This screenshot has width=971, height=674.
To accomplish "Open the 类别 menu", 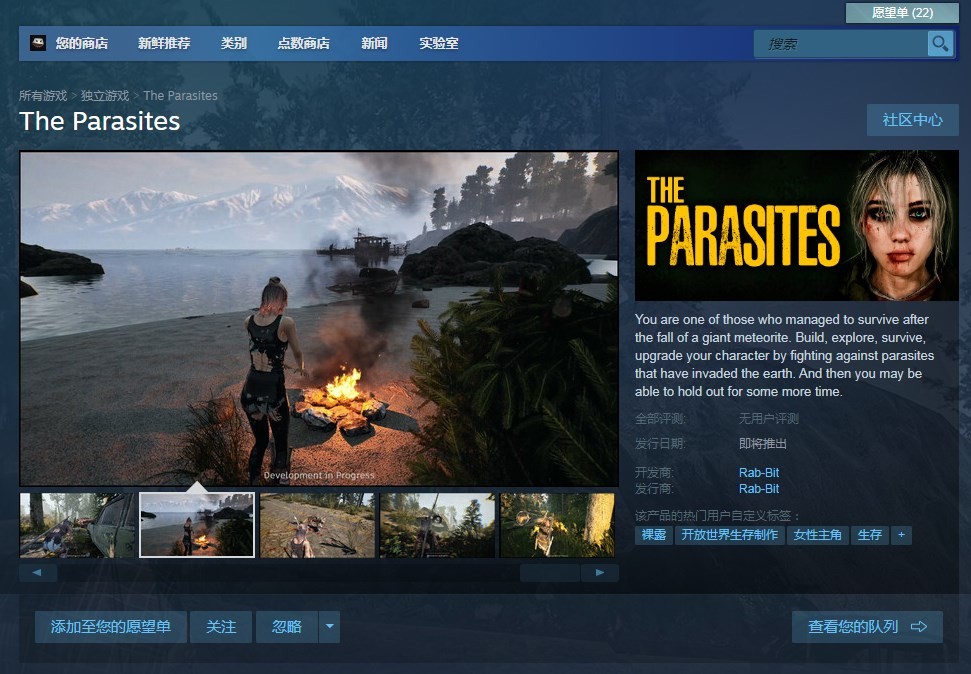I will point(233,43).
